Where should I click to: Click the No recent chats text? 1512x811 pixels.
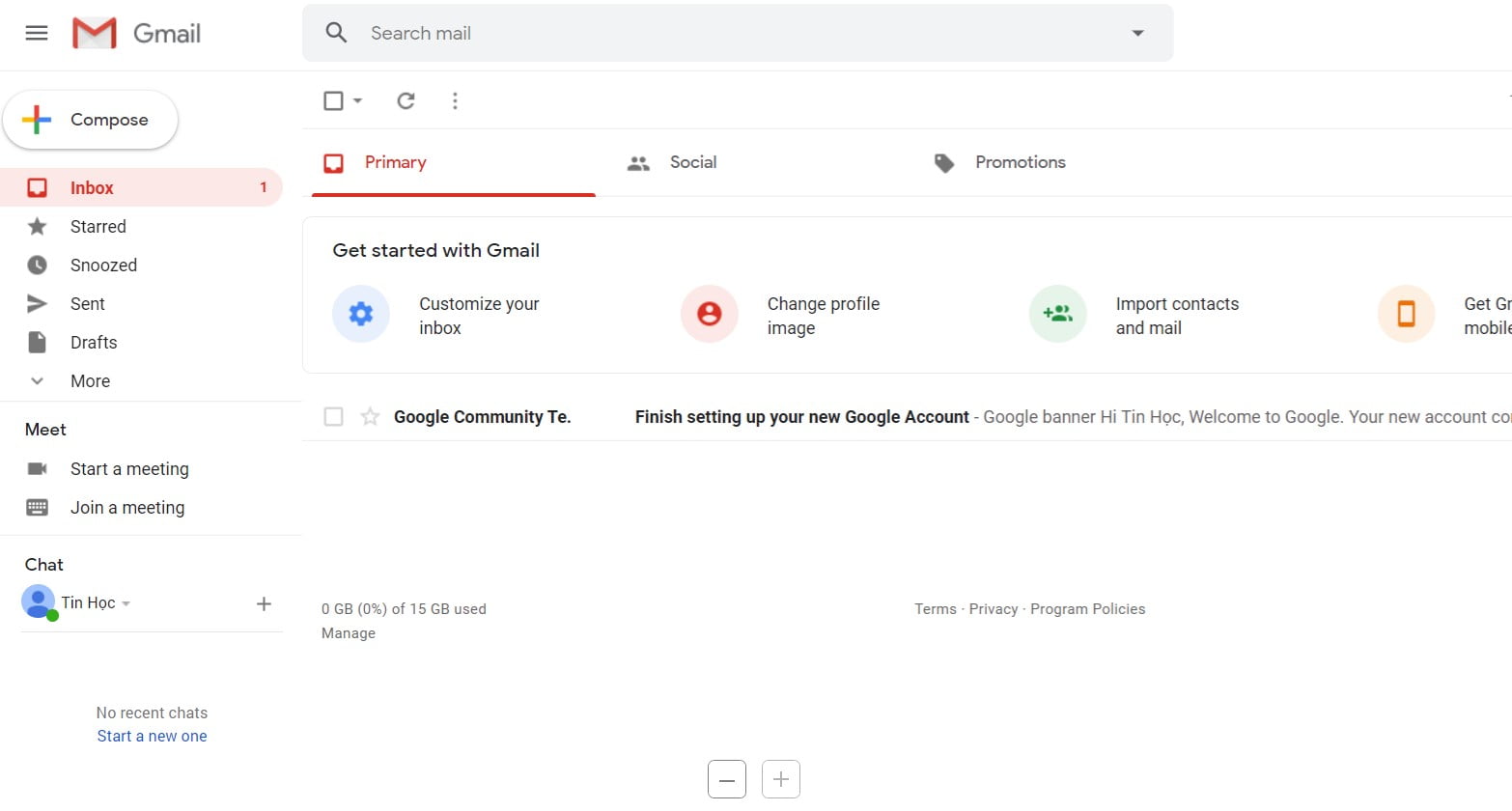click(152, 713)
